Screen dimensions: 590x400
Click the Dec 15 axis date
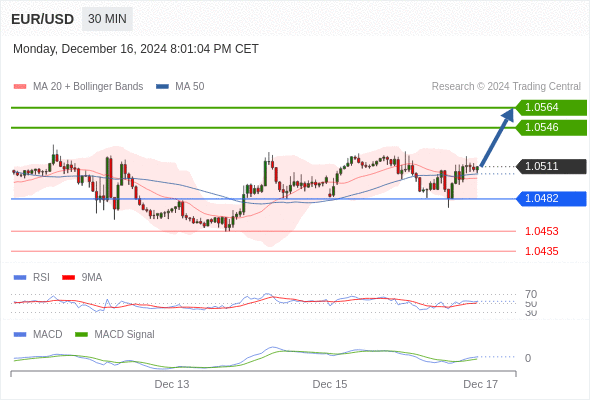pyautogui.click(x=330, y=384)
